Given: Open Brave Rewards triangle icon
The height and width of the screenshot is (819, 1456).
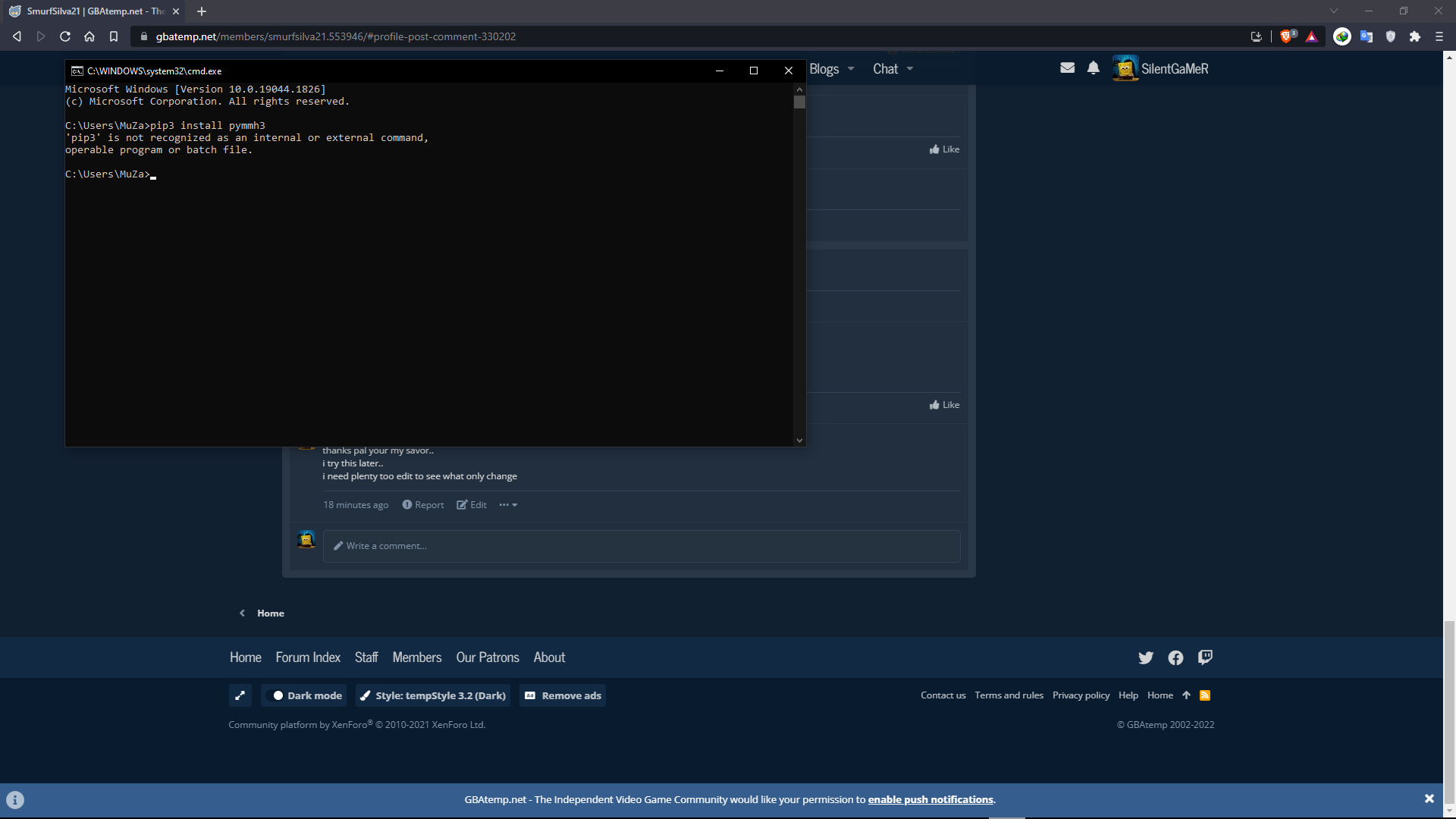Looking at the screenshot, I should (x=1311, y=36).
